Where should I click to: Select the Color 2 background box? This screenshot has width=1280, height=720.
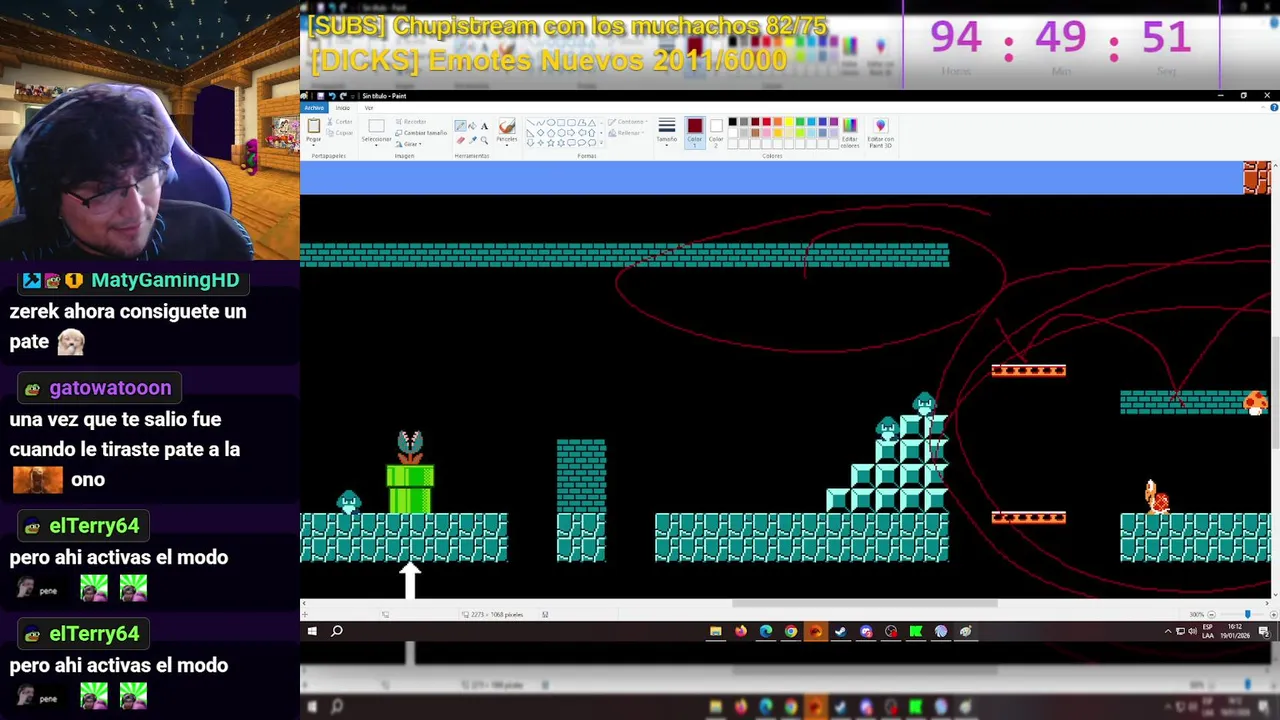pos(716,132)
